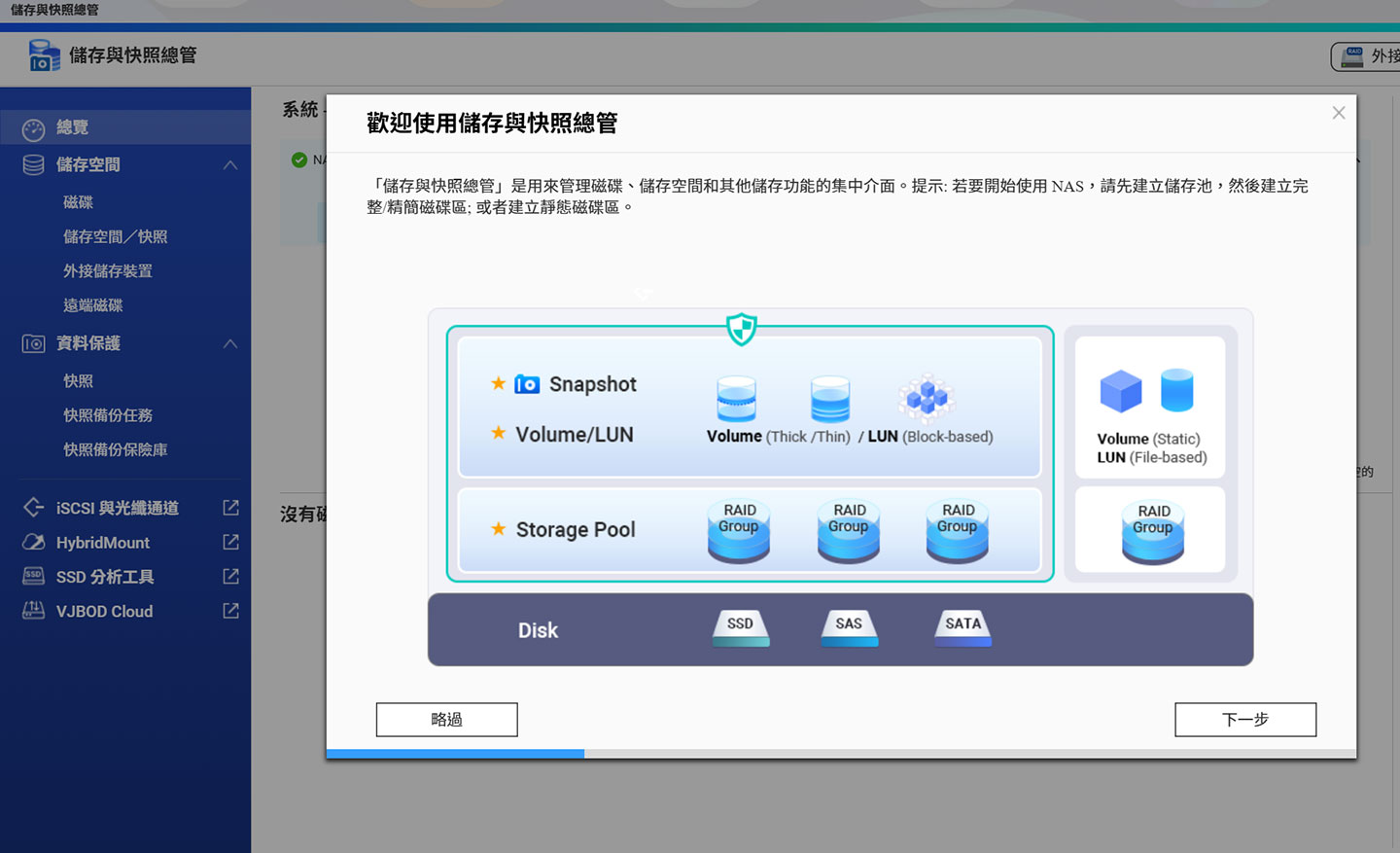
Task: Click the LUN (File-based) label
Action: click(1152, 457)
